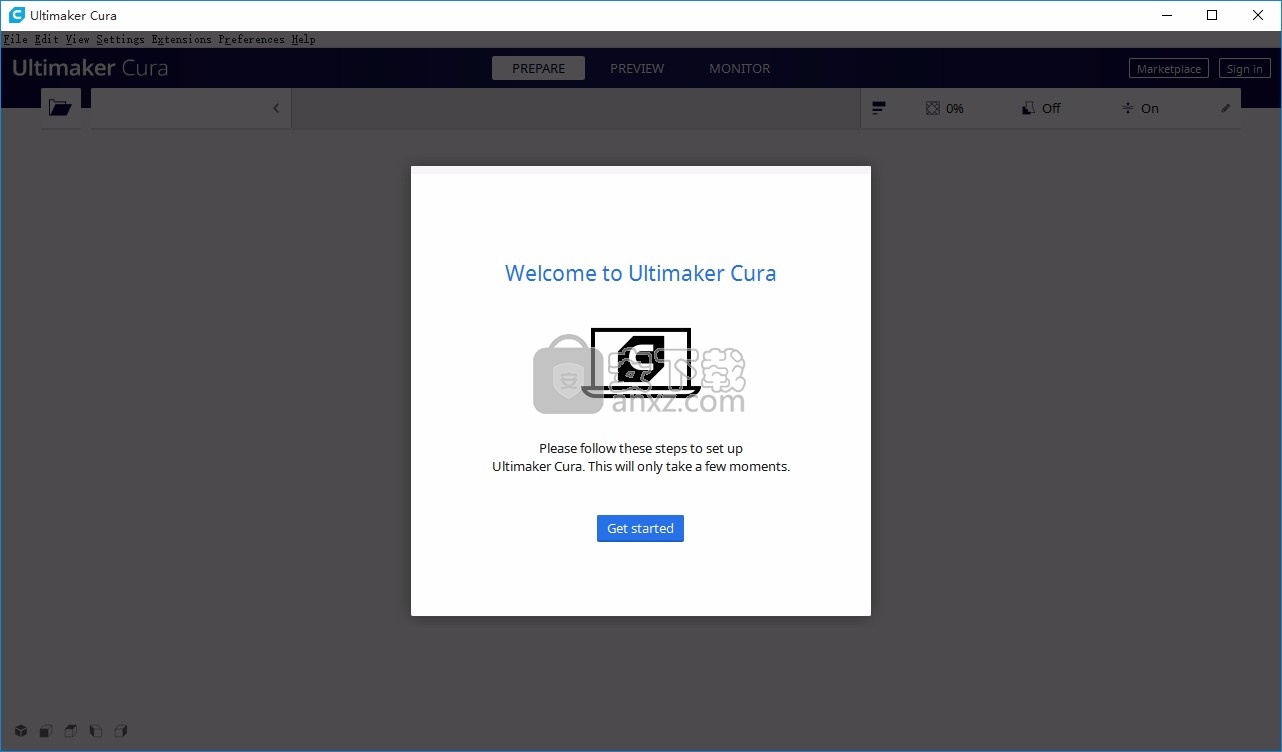Open file using the folder icon
1282x752 pixels.
pyautogui.click(x=60, y=108)
